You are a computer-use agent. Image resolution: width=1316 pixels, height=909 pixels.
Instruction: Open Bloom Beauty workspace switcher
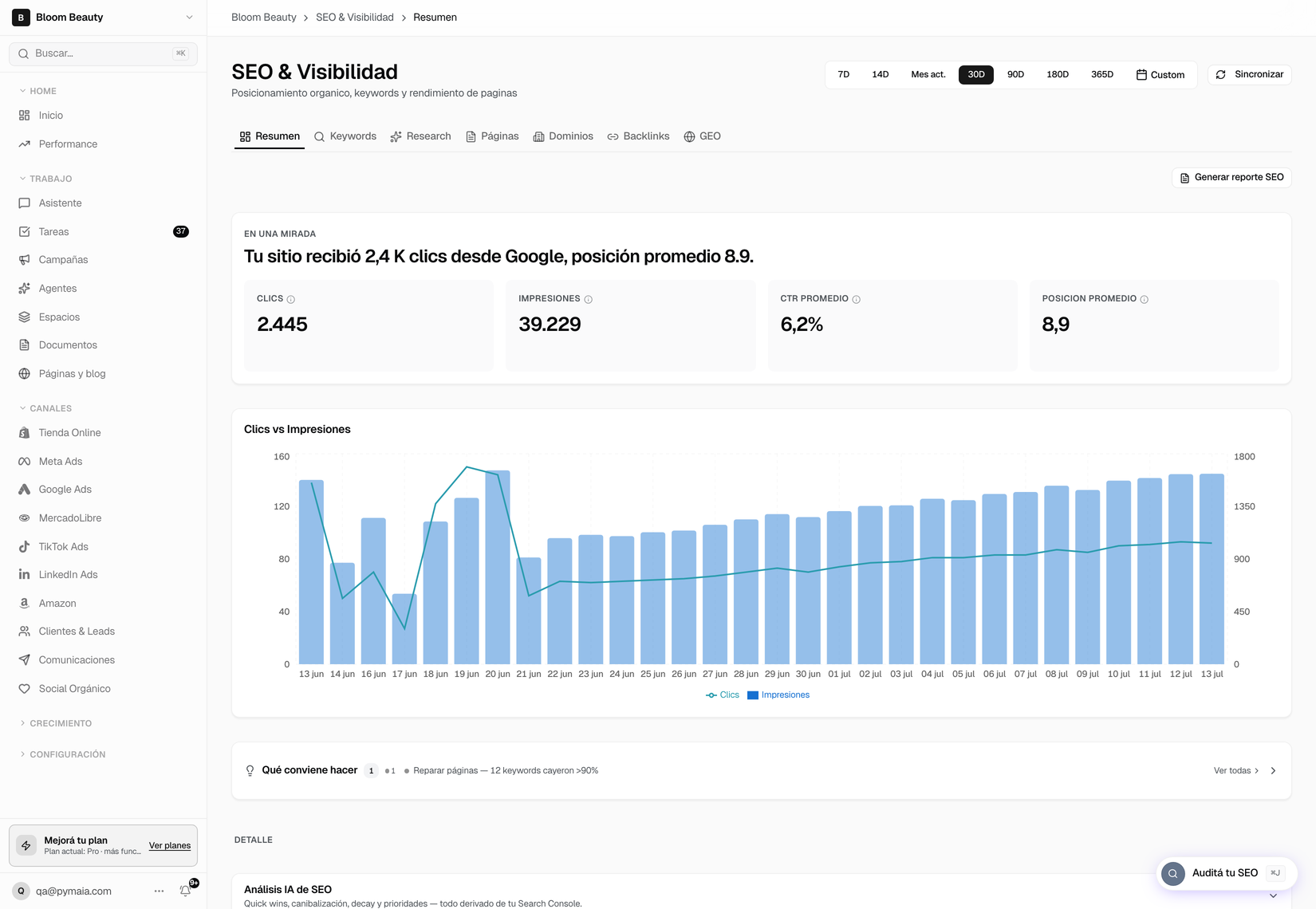coord(103,18)
